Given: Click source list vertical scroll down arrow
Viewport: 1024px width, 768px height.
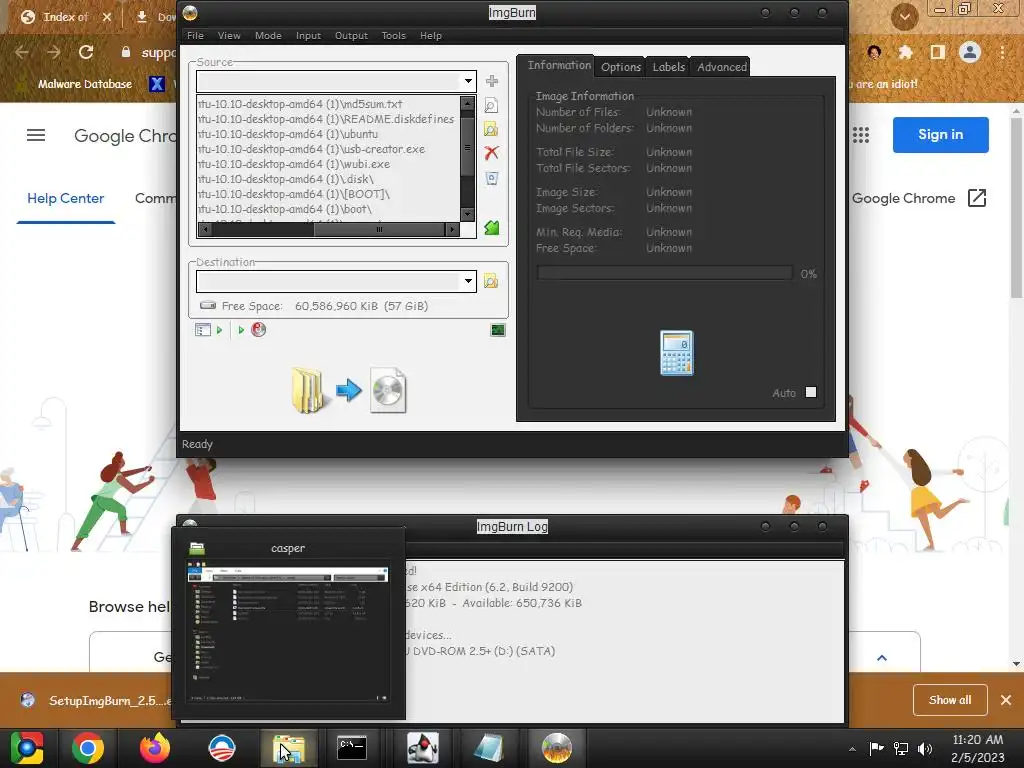Looking at the screenshot, I should tap(468, 214).
